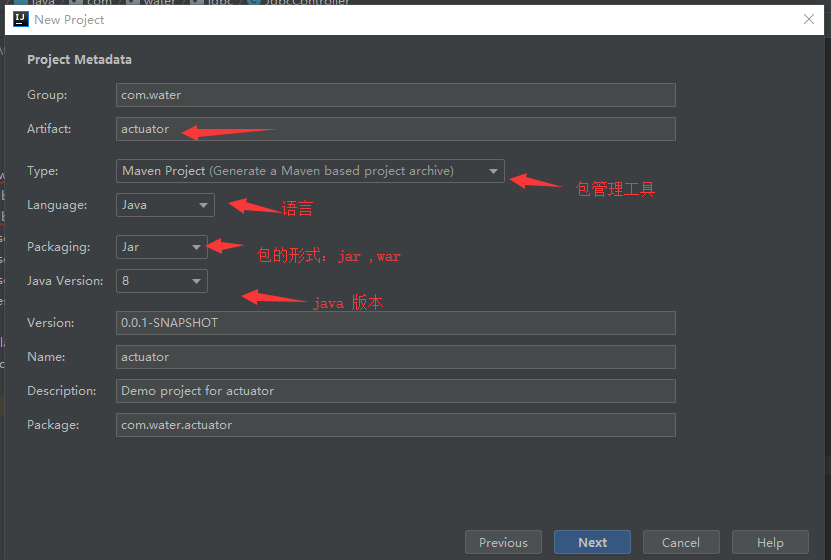Click the Version field 0.0.1-SNAPSHOT

[395, 323]
